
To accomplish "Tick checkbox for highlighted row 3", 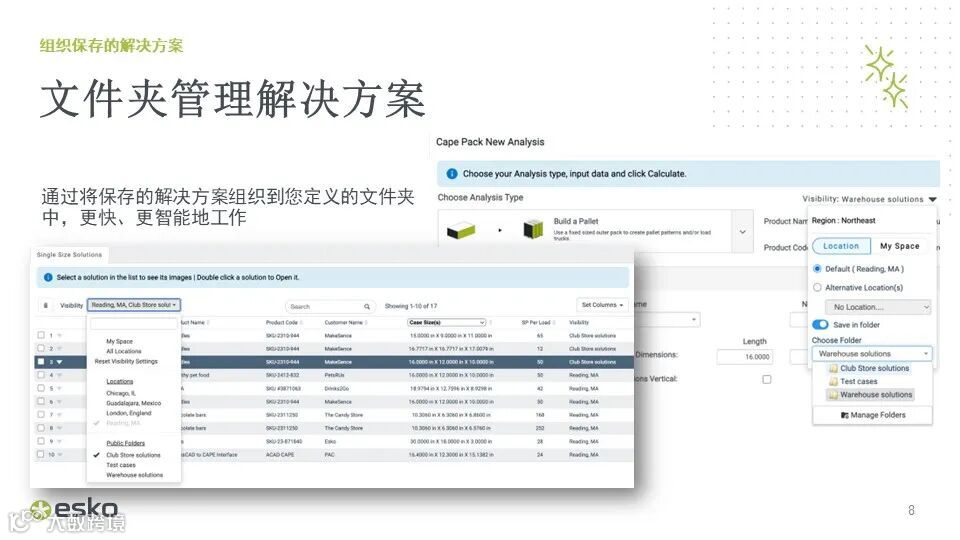I will tap(41, 362).
